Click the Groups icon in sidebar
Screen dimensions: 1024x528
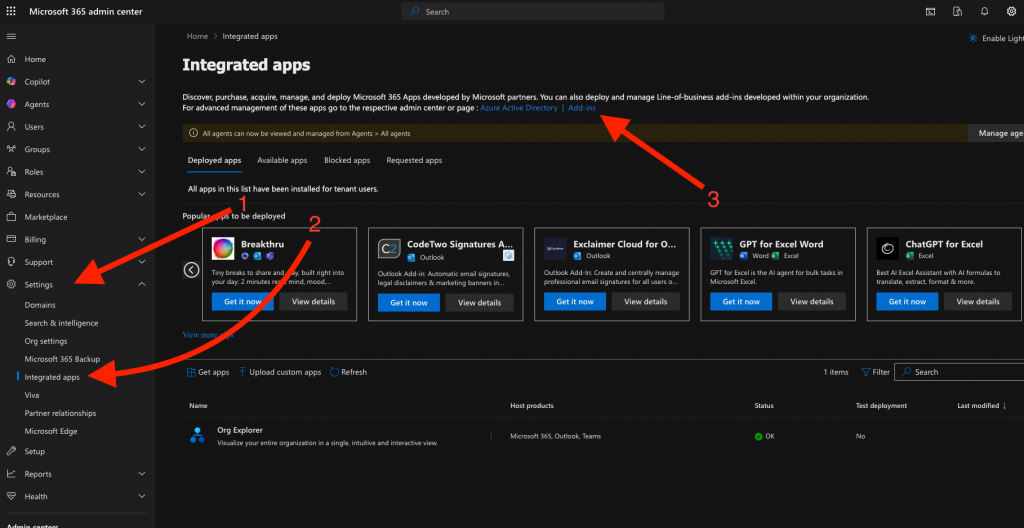pyautogui.click(x=11, y=149)
